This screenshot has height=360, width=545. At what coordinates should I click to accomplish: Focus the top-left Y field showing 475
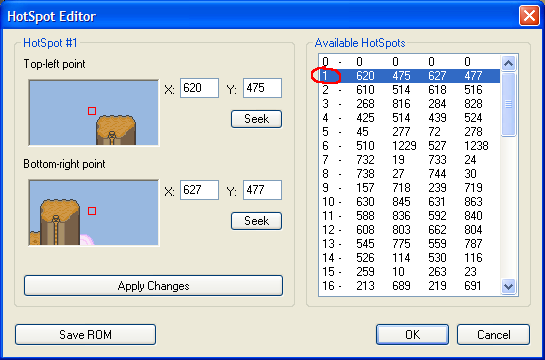click(262, 88)
